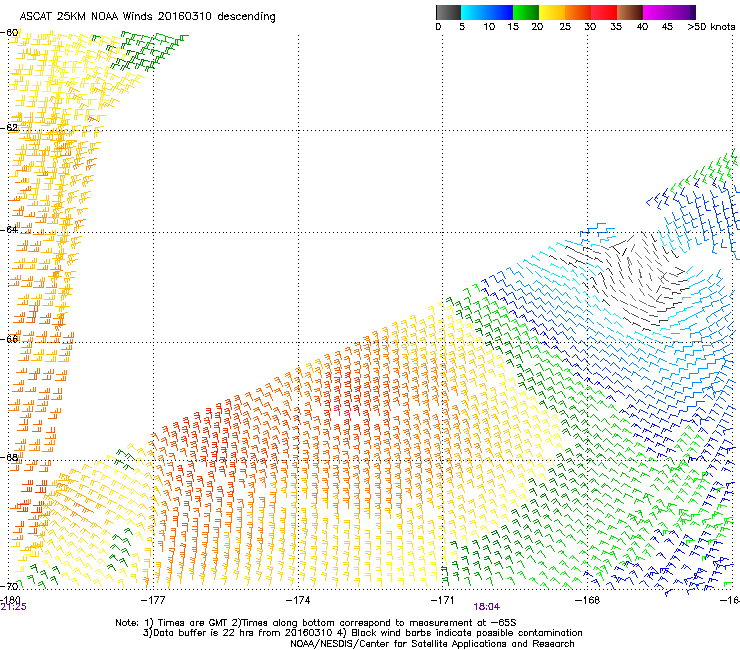Click the dark green wind barbs near -60 latitude

pos(147,51)
